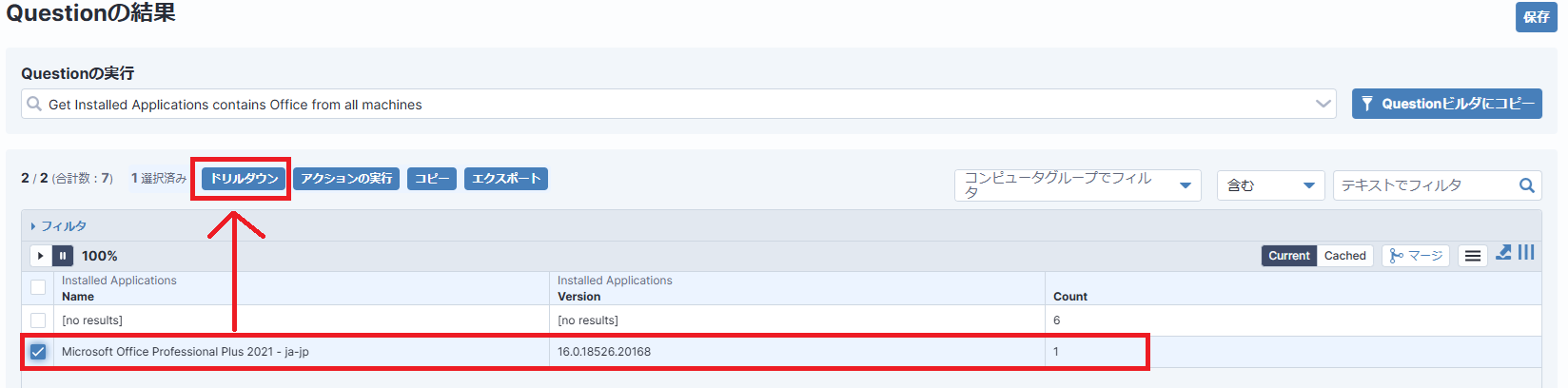Screen dimensions: 1568x388
Task: Open the 含む condition dropdown
Action: click(x=1270, y=185)
